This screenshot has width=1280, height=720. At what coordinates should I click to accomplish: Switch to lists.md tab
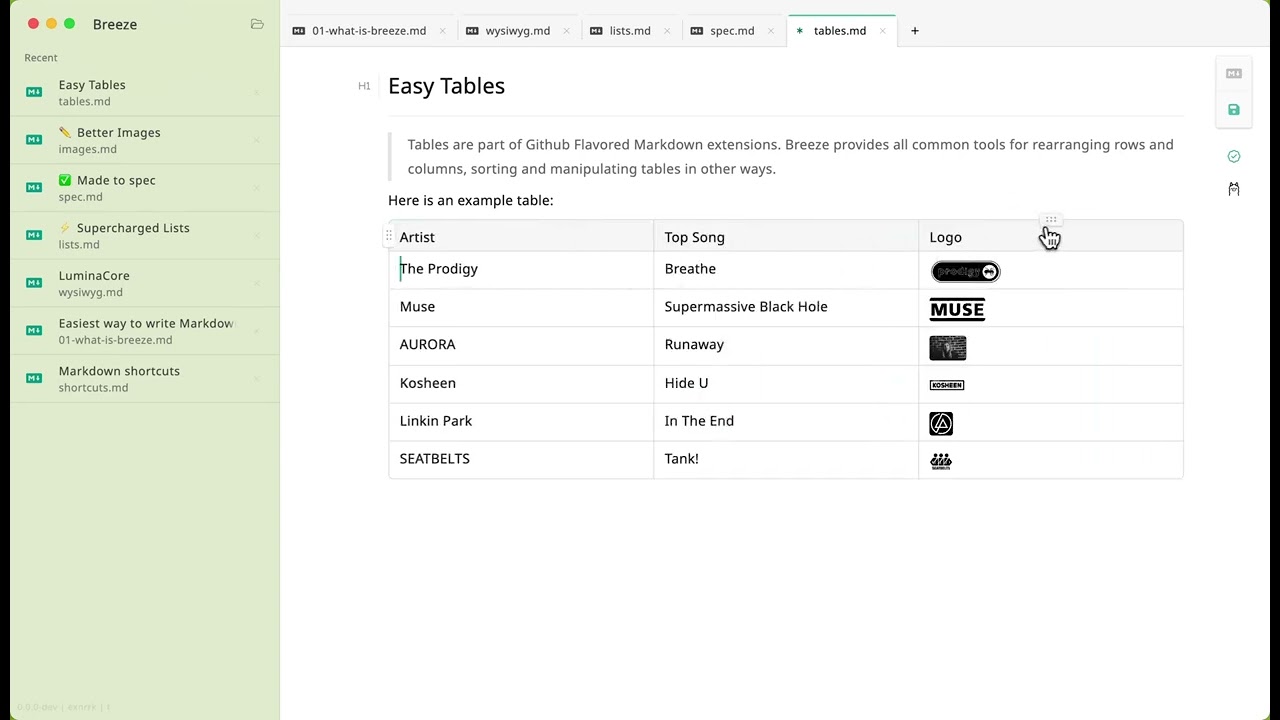[x=630, y=31]
